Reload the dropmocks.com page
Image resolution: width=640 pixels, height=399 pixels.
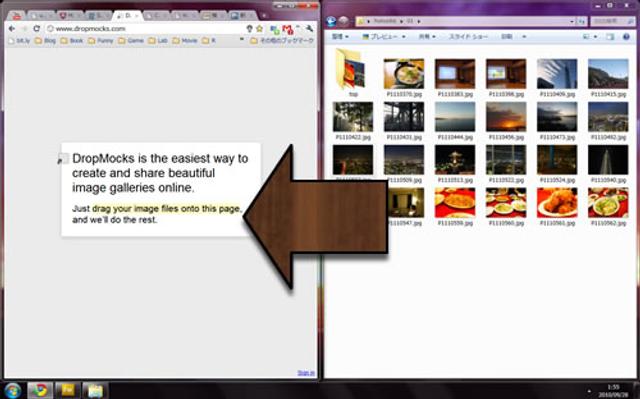[36, 29]
